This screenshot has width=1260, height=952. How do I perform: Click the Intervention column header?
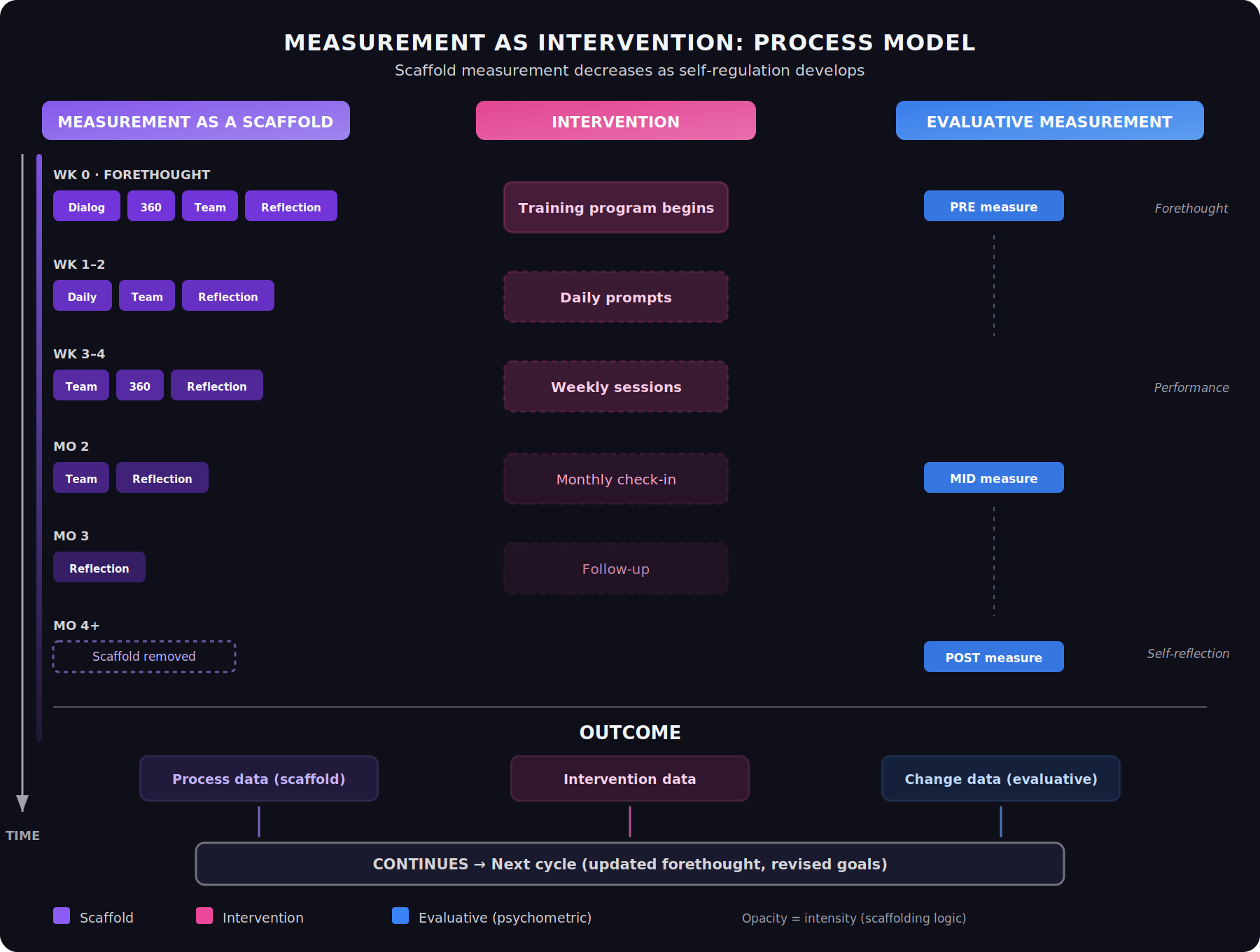coord(616,120)
